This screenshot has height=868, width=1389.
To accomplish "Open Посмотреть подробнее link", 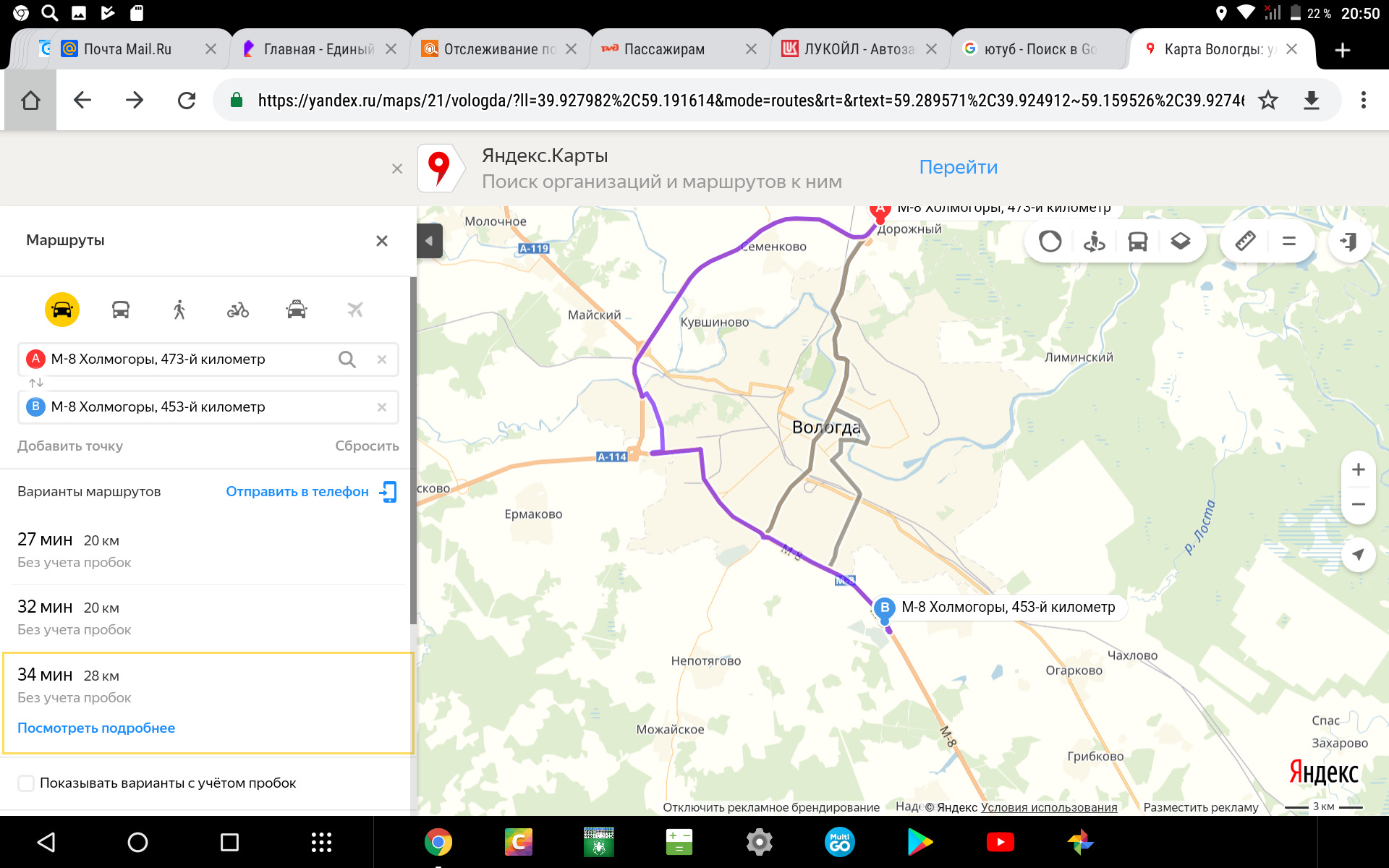I will [x=96, y=728].
